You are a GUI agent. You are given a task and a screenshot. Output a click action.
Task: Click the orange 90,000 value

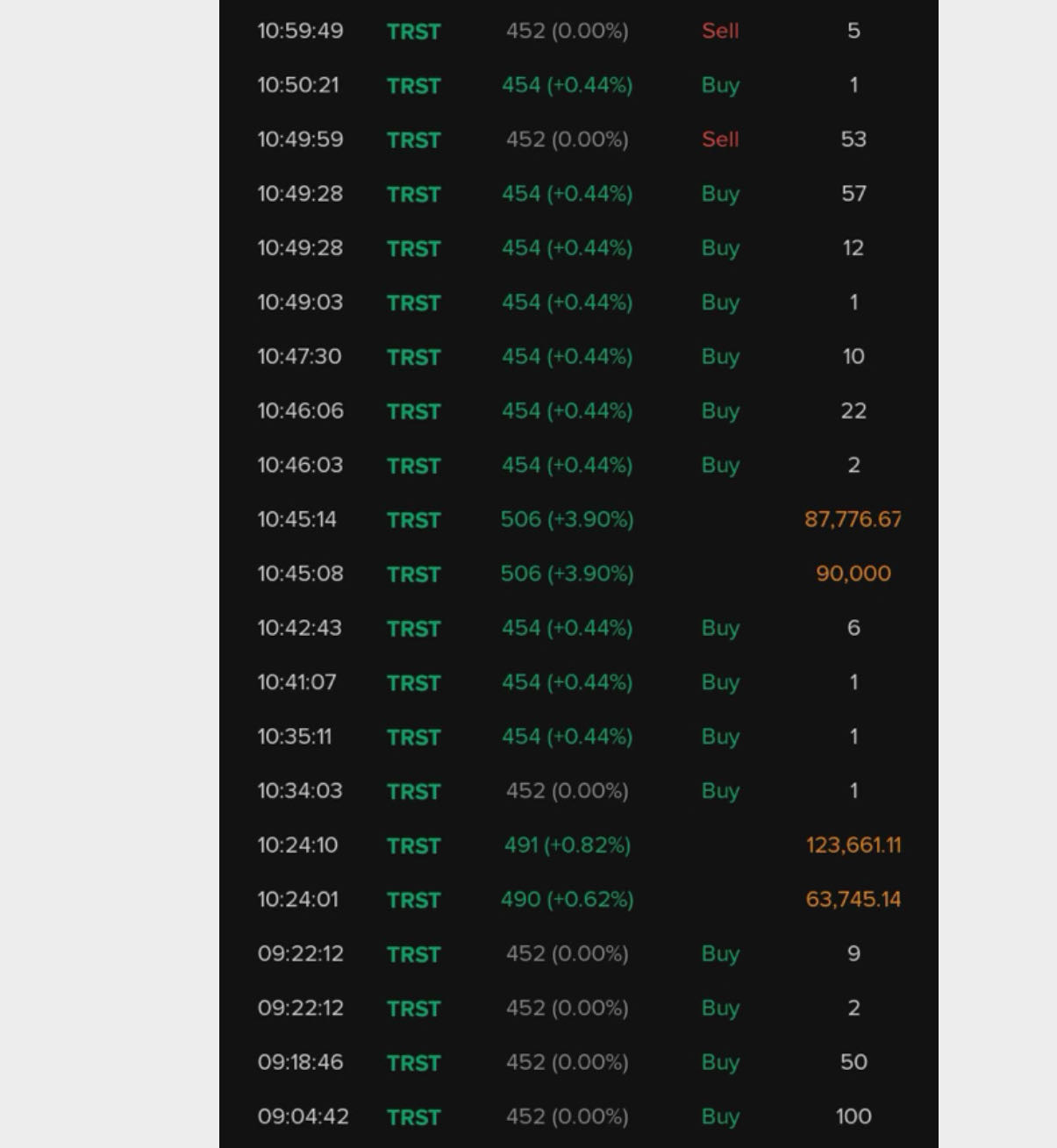pyautogui.click(x=853, y=574)
